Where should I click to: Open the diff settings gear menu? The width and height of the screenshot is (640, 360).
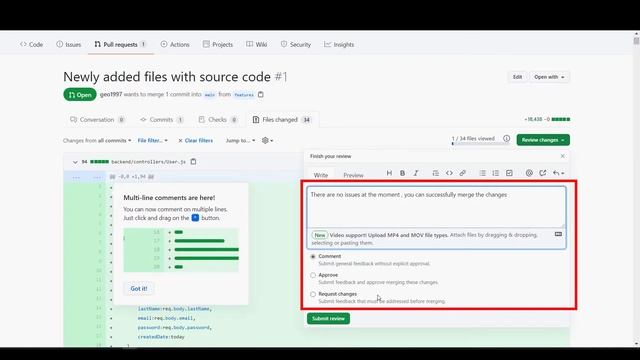[x=267, y=140]
